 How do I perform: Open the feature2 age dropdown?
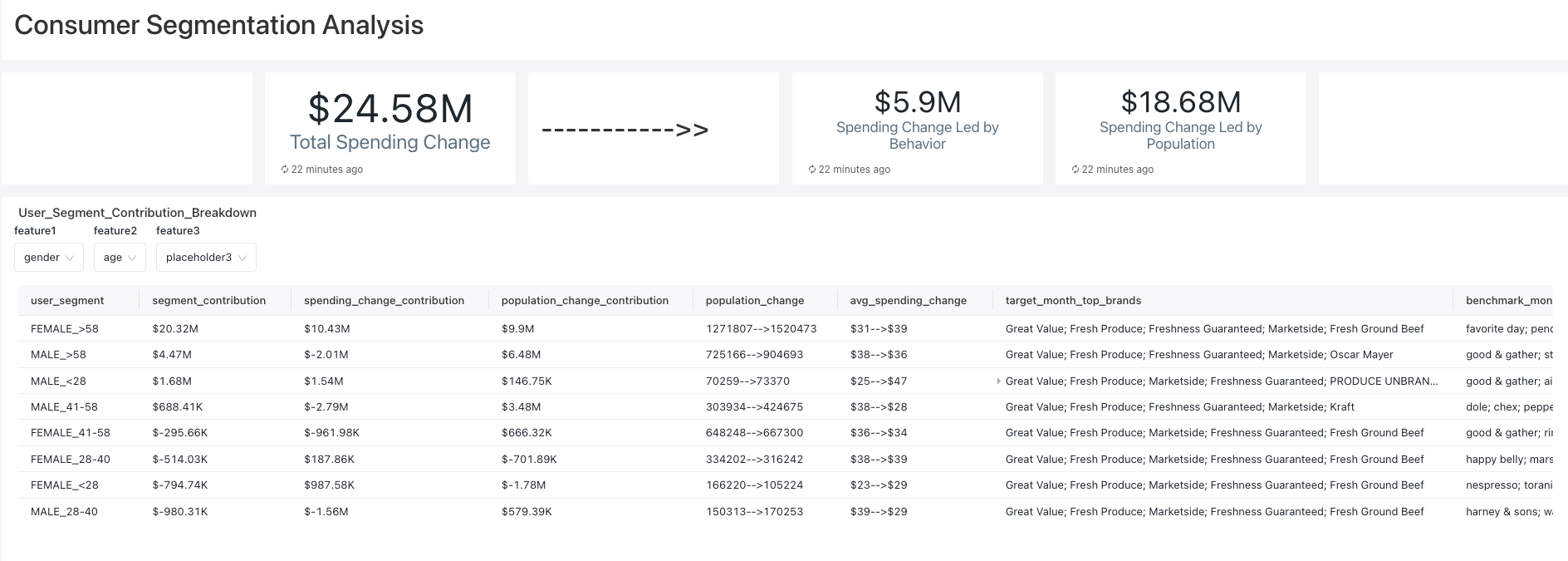[120, 258]
